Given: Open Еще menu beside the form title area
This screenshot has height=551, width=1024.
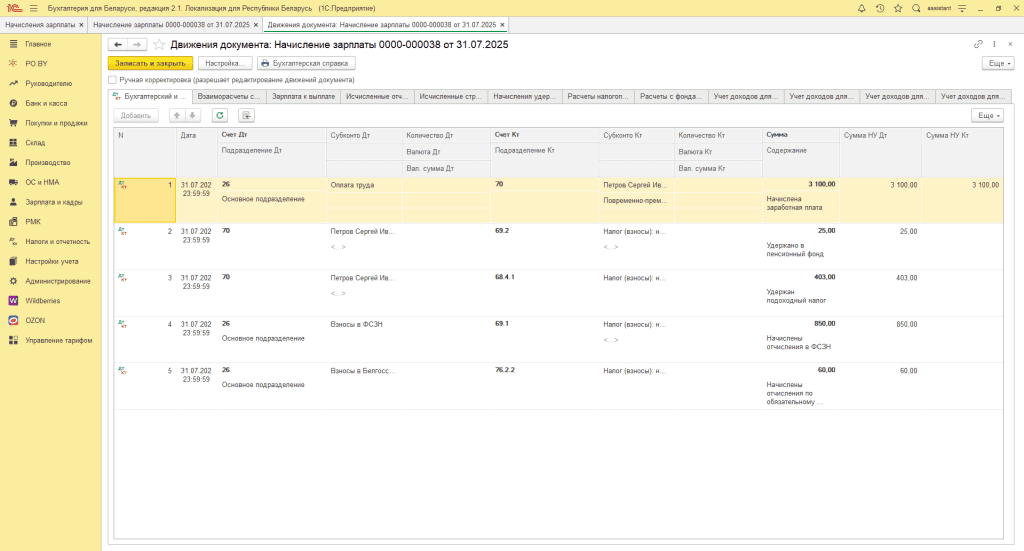Looking at the screenshot, I should [997, 63].
